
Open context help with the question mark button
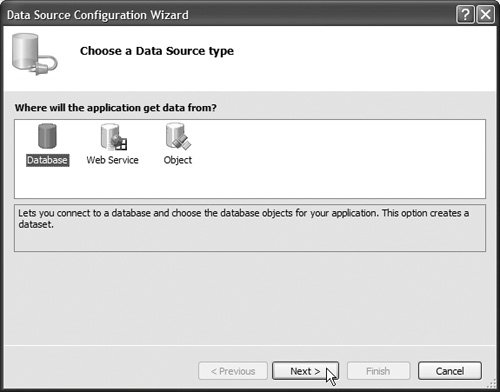click(x=465, y=15)
